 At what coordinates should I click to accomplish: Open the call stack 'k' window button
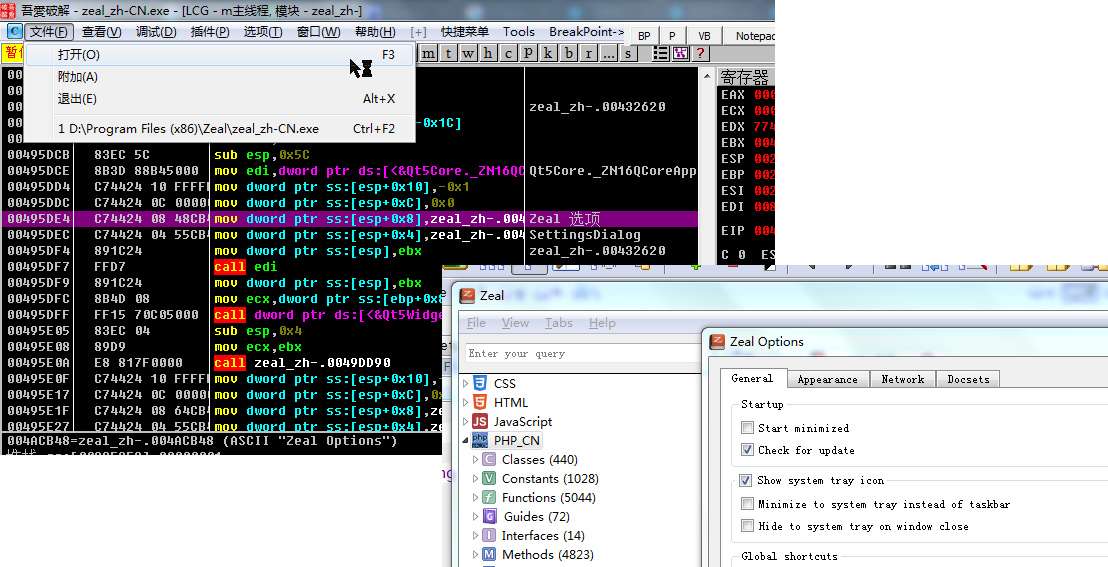[x=548, y=53]
